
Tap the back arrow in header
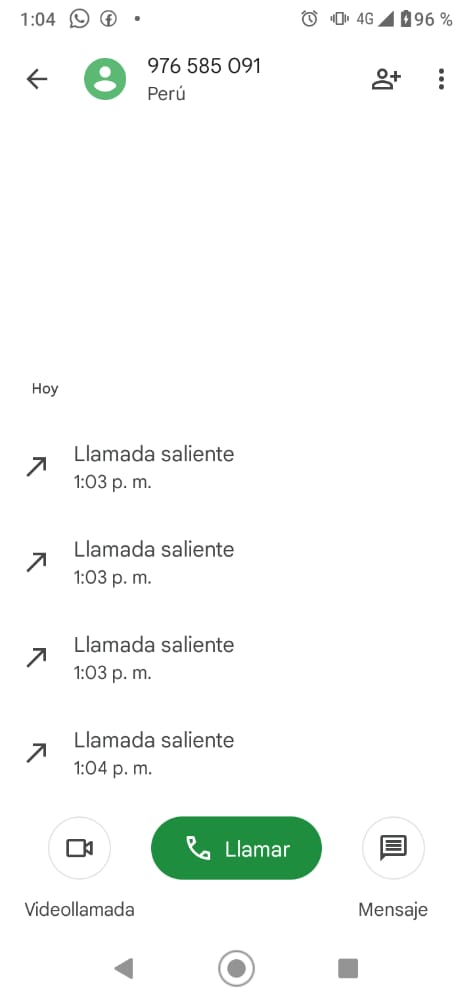(x=37, y=79)
